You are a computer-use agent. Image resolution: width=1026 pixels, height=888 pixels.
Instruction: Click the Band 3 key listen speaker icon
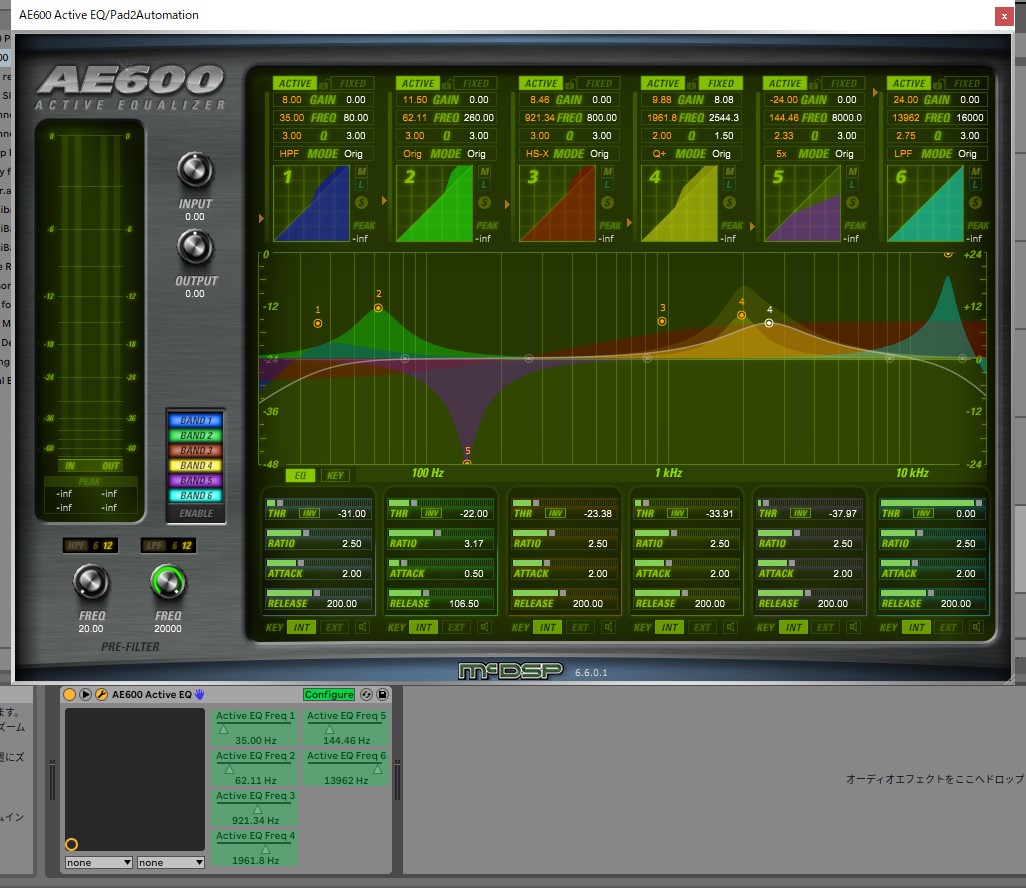click(x=608, y=628)
